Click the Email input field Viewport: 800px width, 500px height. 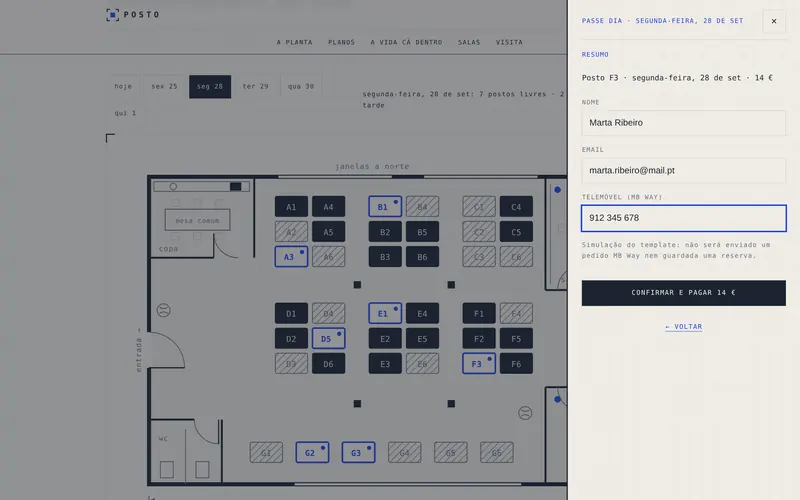[x=683, y=170]
